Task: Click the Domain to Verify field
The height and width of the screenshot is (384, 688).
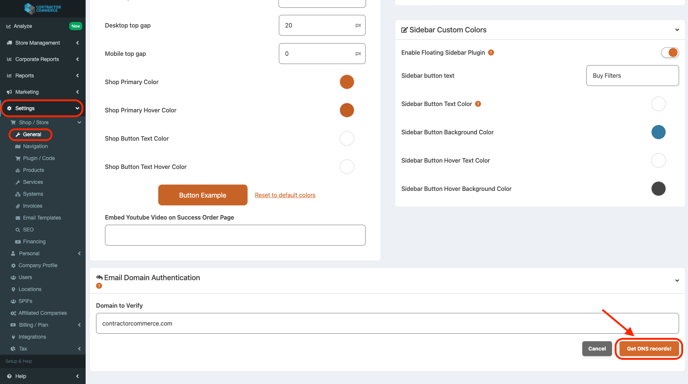Action: pos(387,323)
